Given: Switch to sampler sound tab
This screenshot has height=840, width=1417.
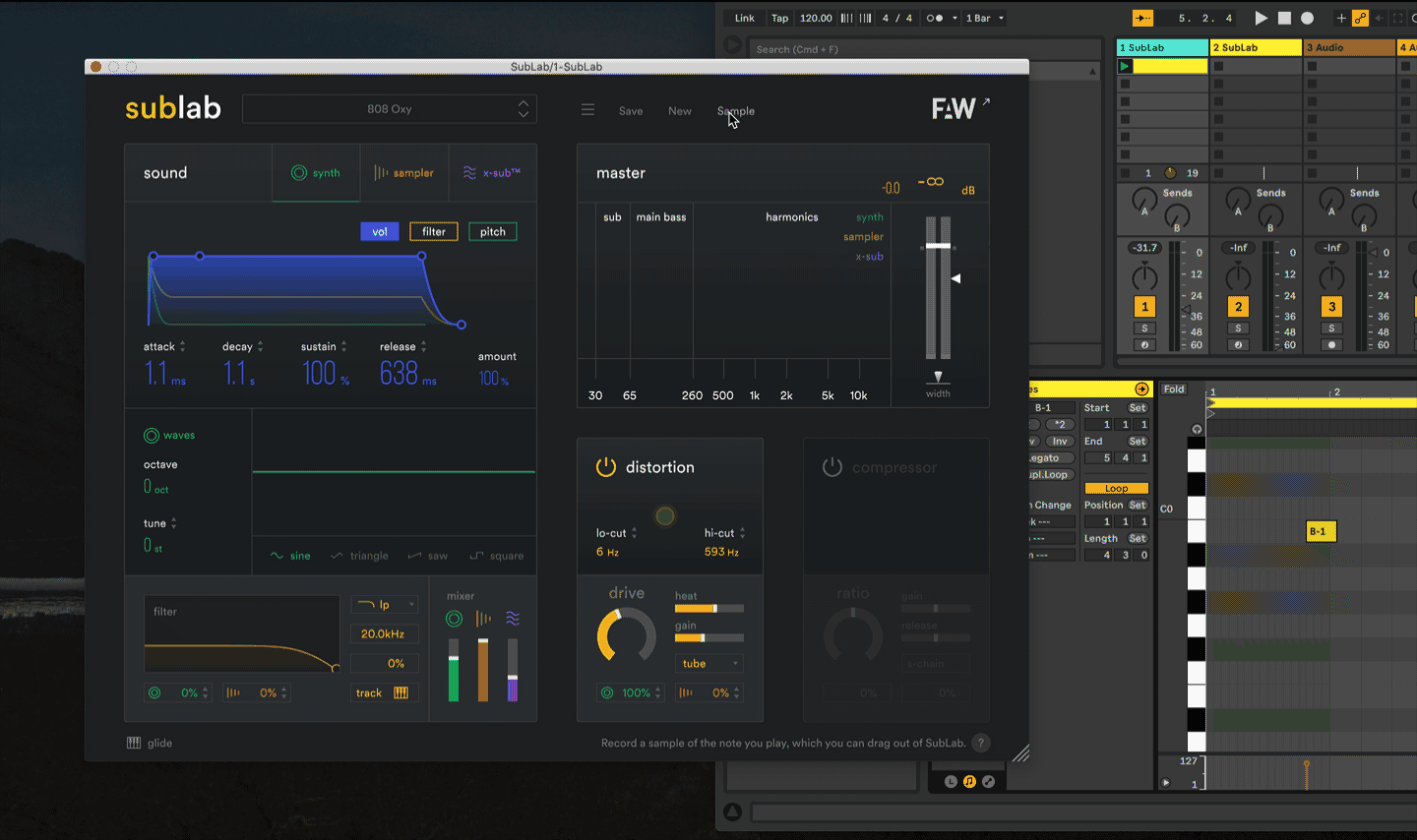Looking at the screenshot, I should coord(404,172).
